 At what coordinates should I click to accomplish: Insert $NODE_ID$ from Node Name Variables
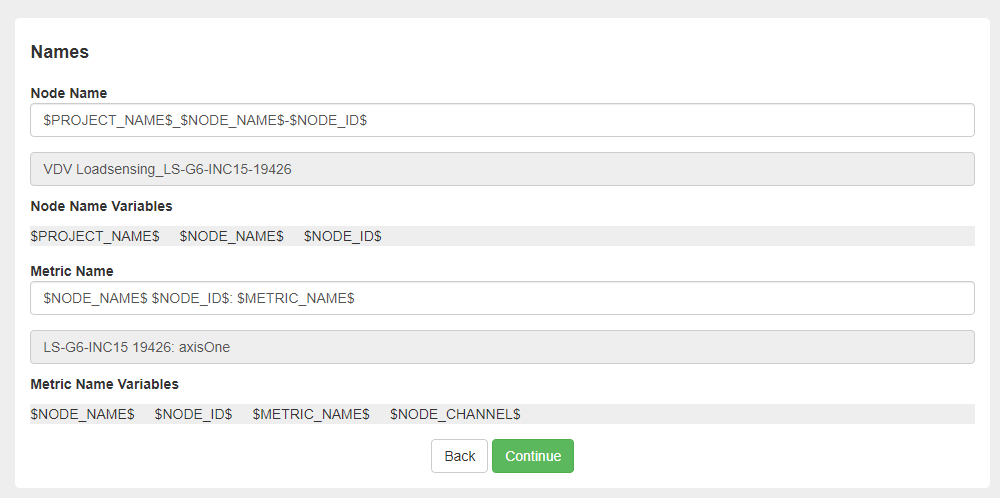pos(342,236)
